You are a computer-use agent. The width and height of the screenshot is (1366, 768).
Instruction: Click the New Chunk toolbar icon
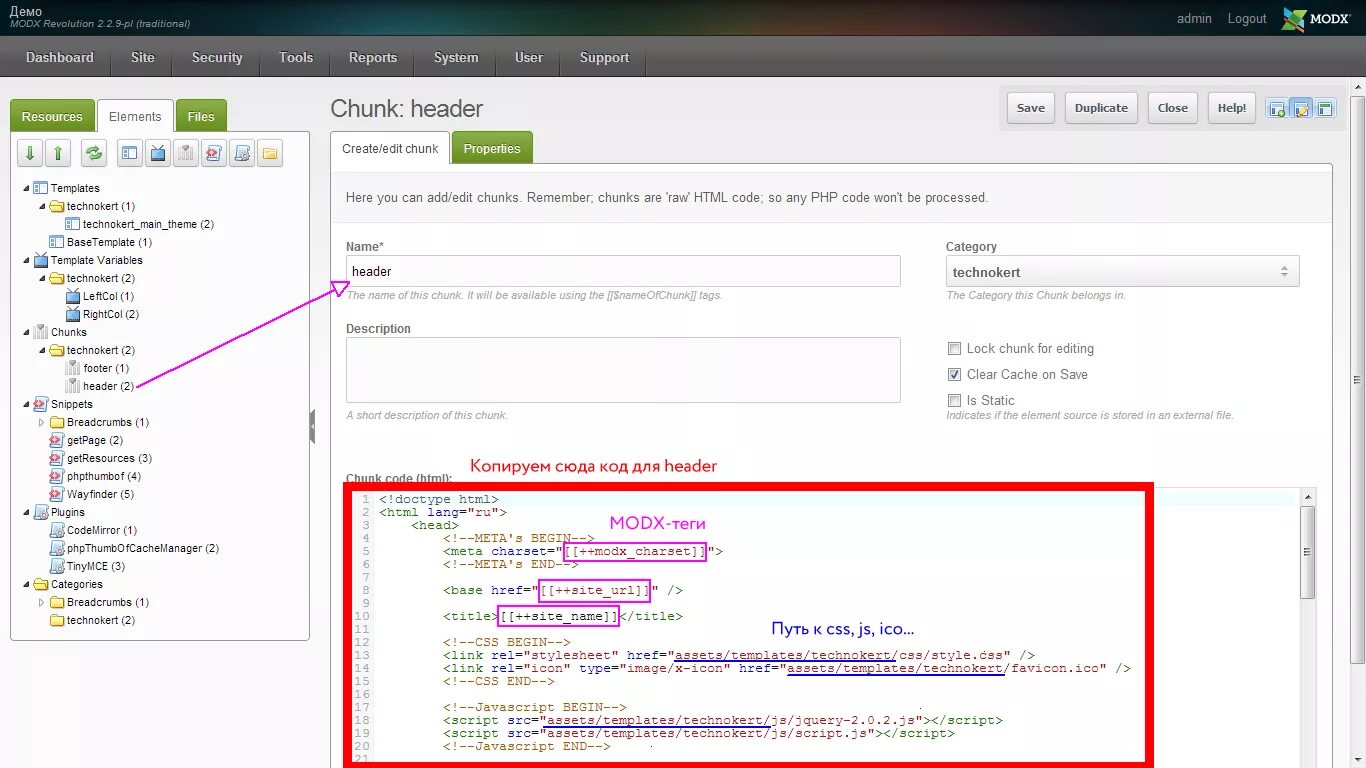(x=186, y=153)
